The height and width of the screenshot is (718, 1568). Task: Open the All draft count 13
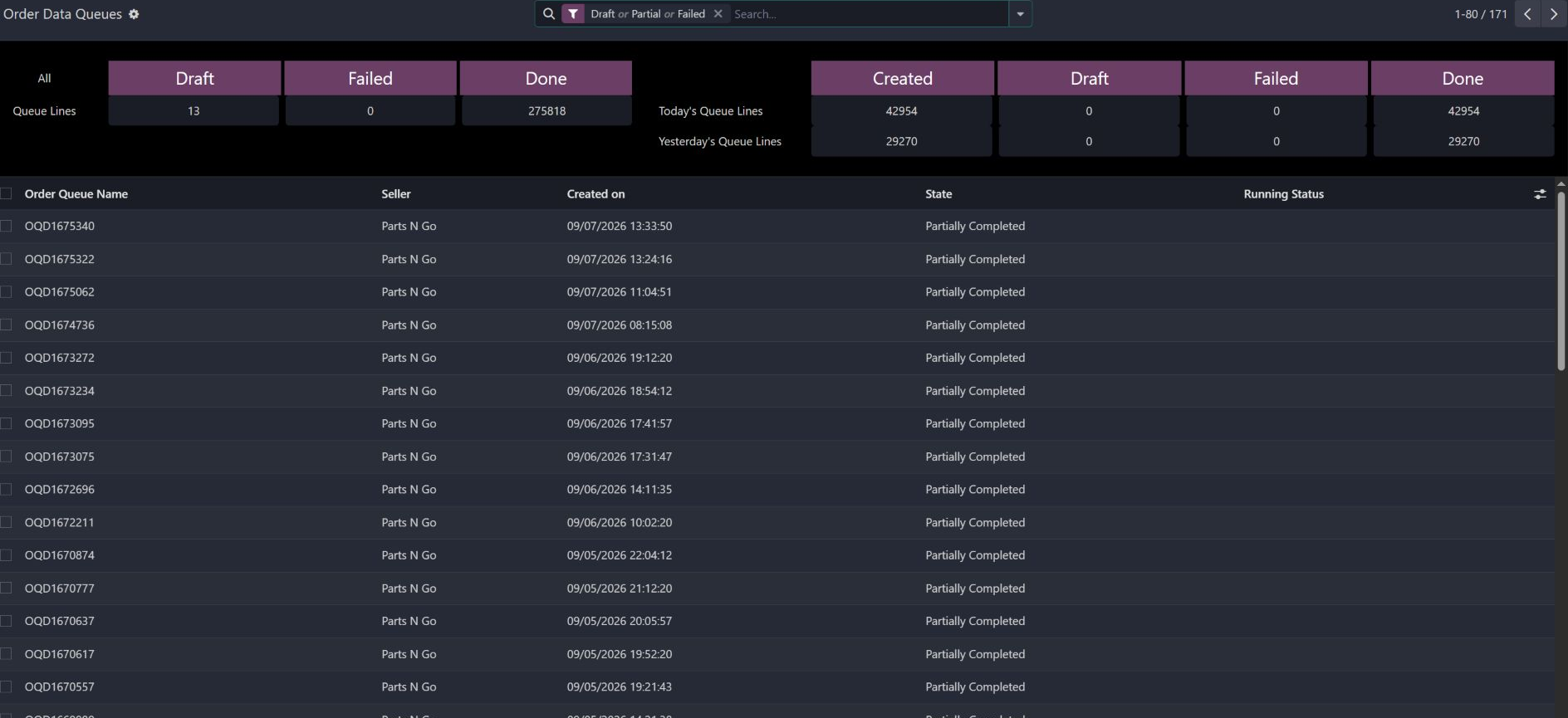pos(194,110)
